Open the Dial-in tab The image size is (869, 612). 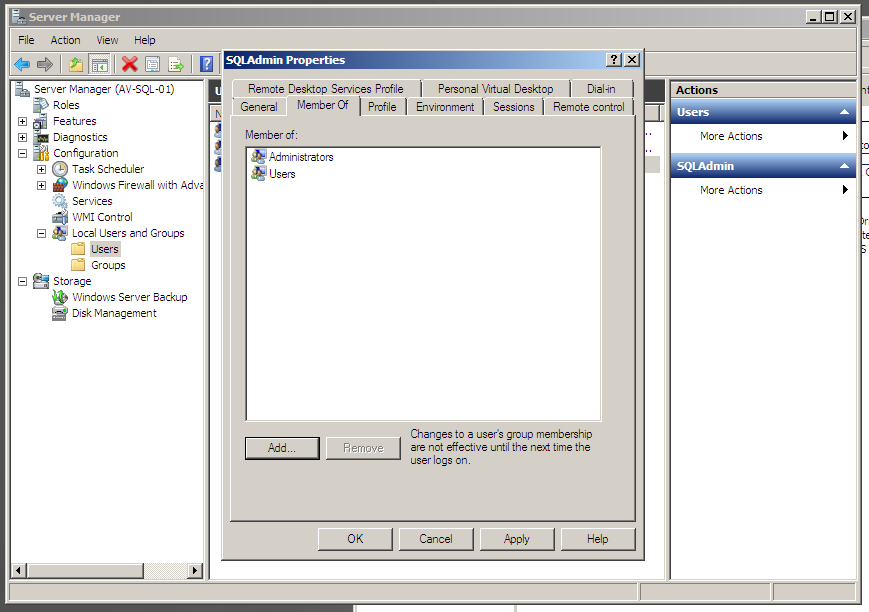point(601,89)
